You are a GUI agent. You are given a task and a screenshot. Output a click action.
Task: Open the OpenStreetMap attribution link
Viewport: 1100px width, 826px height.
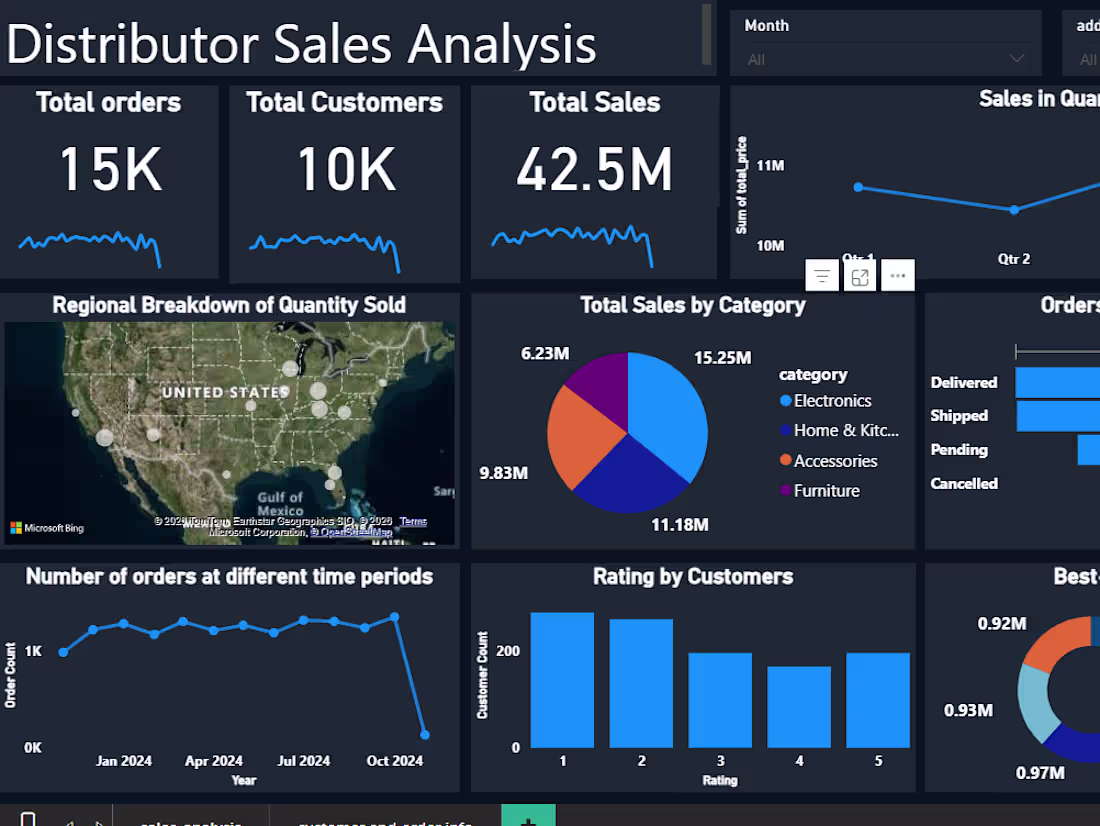pyautogui.click(x=351, y=532)
